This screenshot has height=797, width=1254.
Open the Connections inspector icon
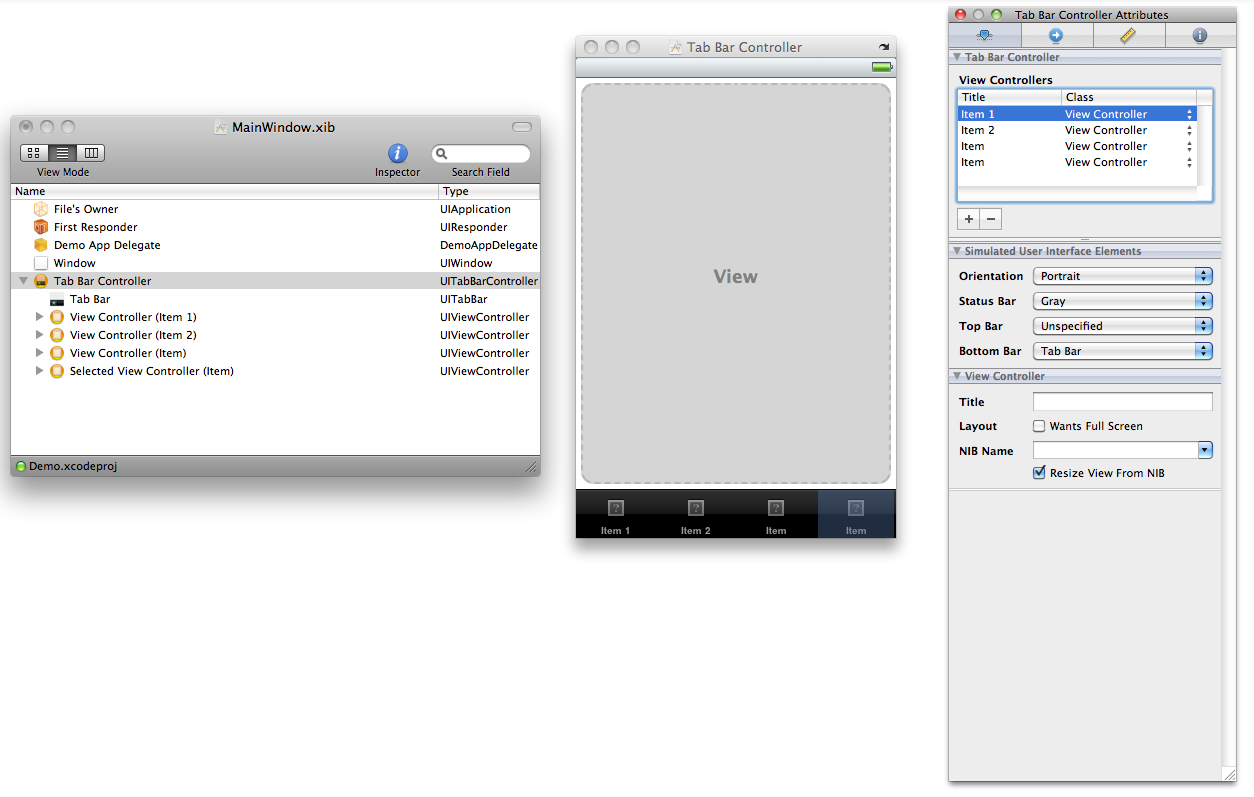[1057, 35]
